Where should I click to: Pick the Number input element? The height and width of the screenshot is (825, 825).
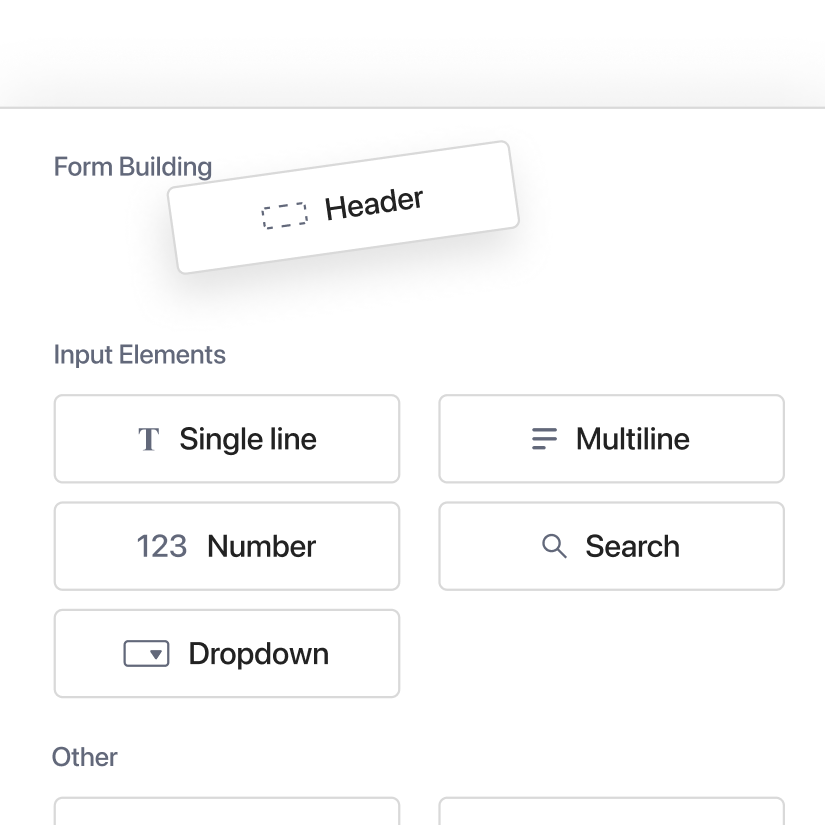[227, 546]
